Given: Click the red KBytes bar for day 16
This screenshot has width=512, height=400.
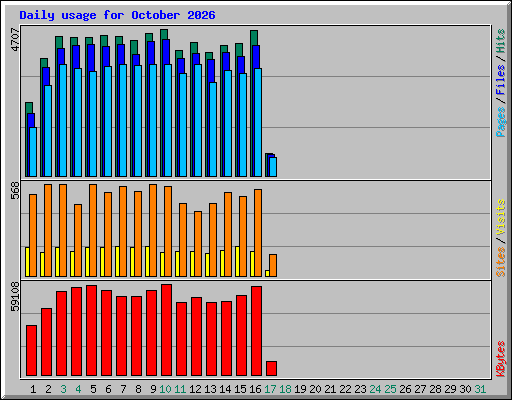Looking at the screenshot, I should coord(256,331).
